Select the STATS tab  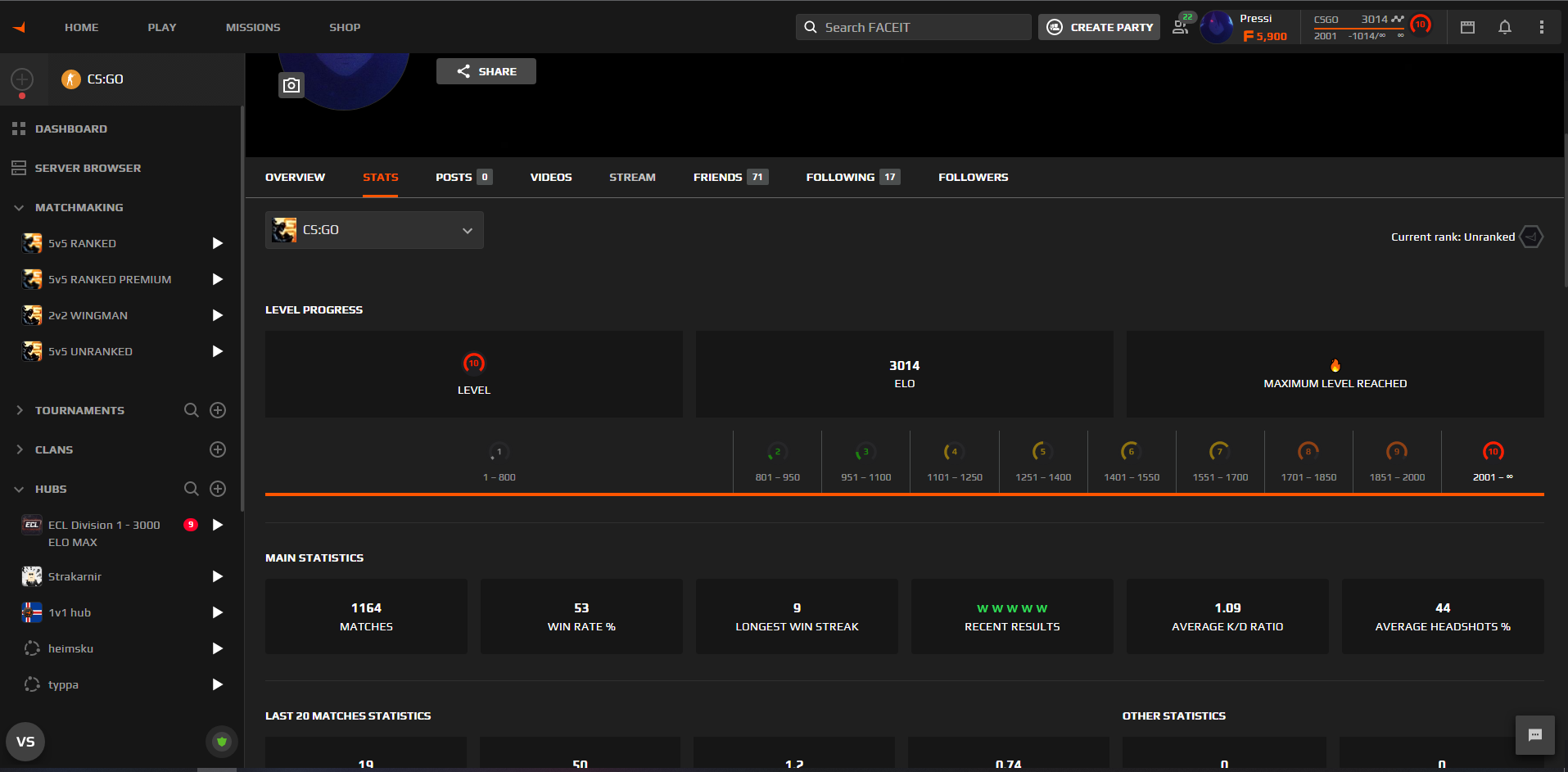(x=381, y=177)
